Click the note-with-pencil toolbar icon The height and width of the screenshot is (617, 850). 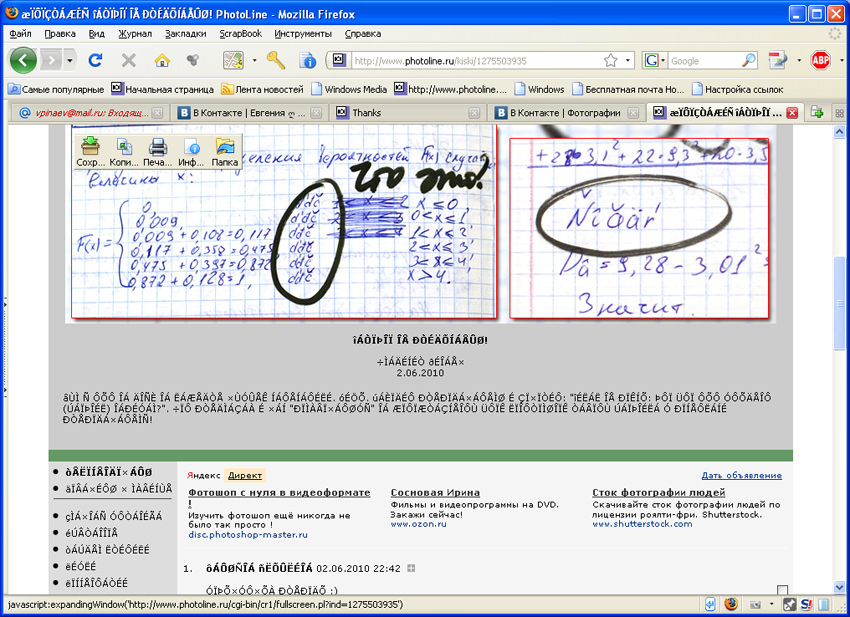tap(778, 60)
